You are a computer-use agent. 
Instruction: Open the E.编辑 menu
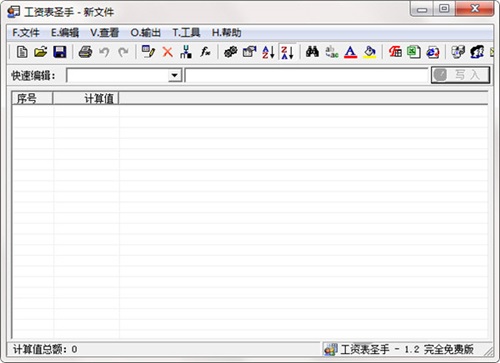65,33
